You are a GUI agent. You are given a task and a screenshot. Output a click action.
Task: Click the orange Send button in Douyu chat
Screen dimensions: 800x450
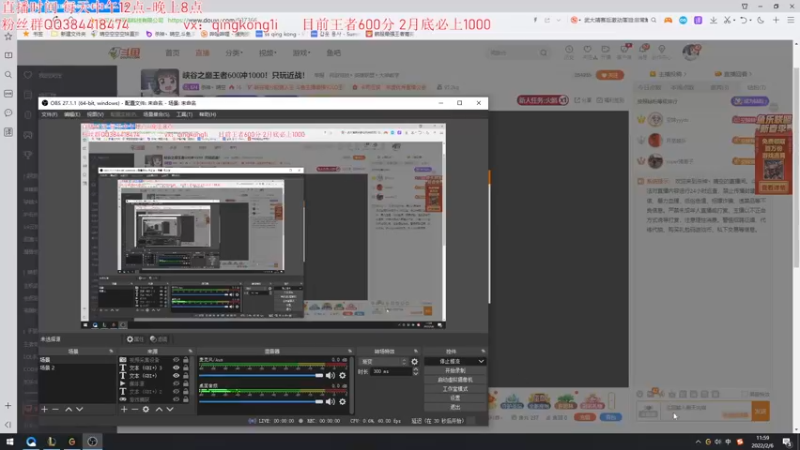[760, 411]
